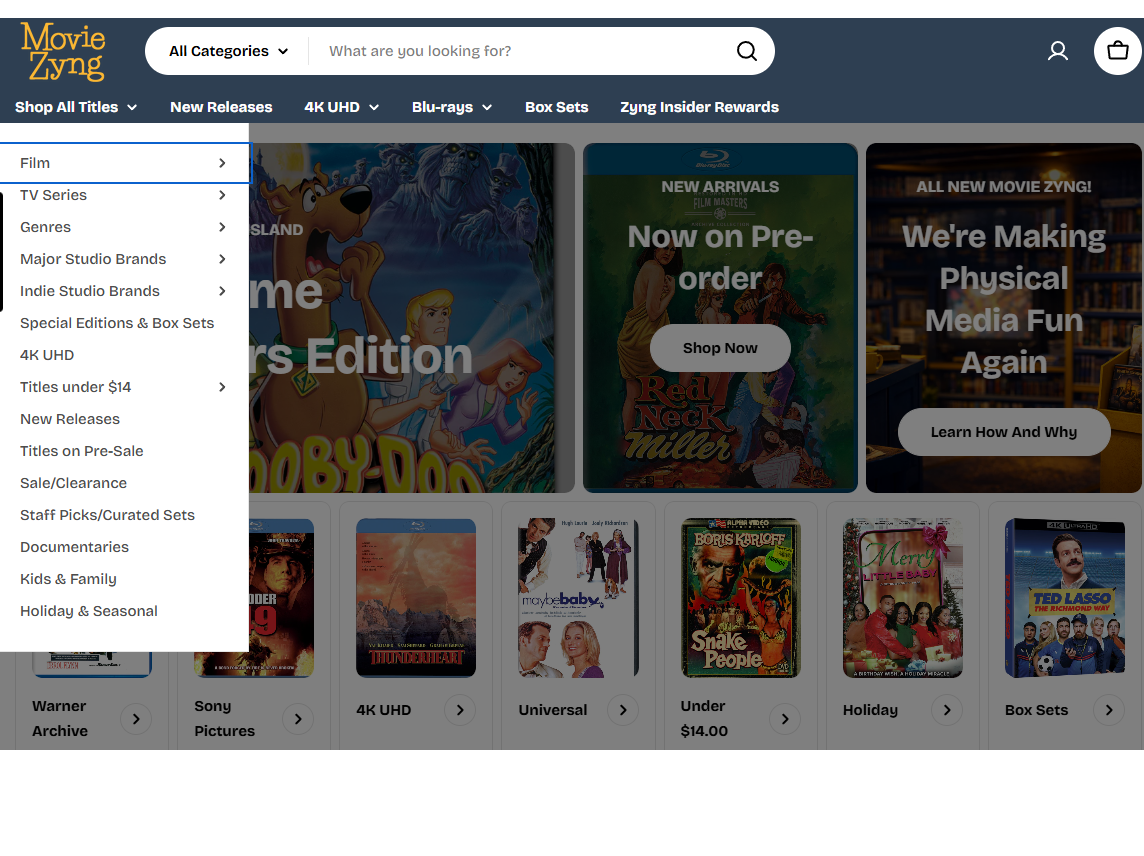Open Zyng Insider Rewards page
This screenshot has height=856, width=1144.
tap(699, 107)
